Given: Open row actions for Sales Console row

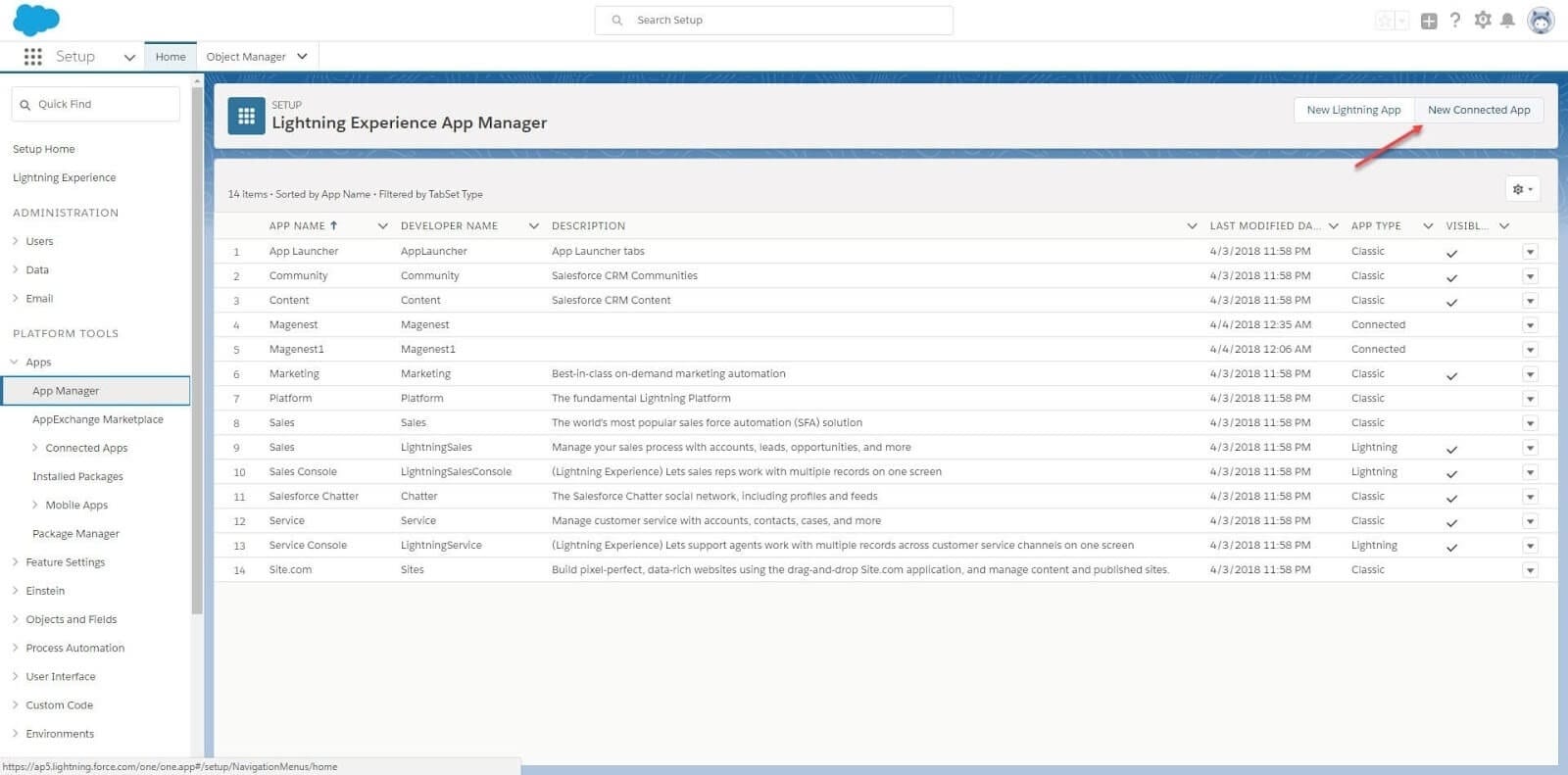Looking at the screenshot, I should (1530, 472).
